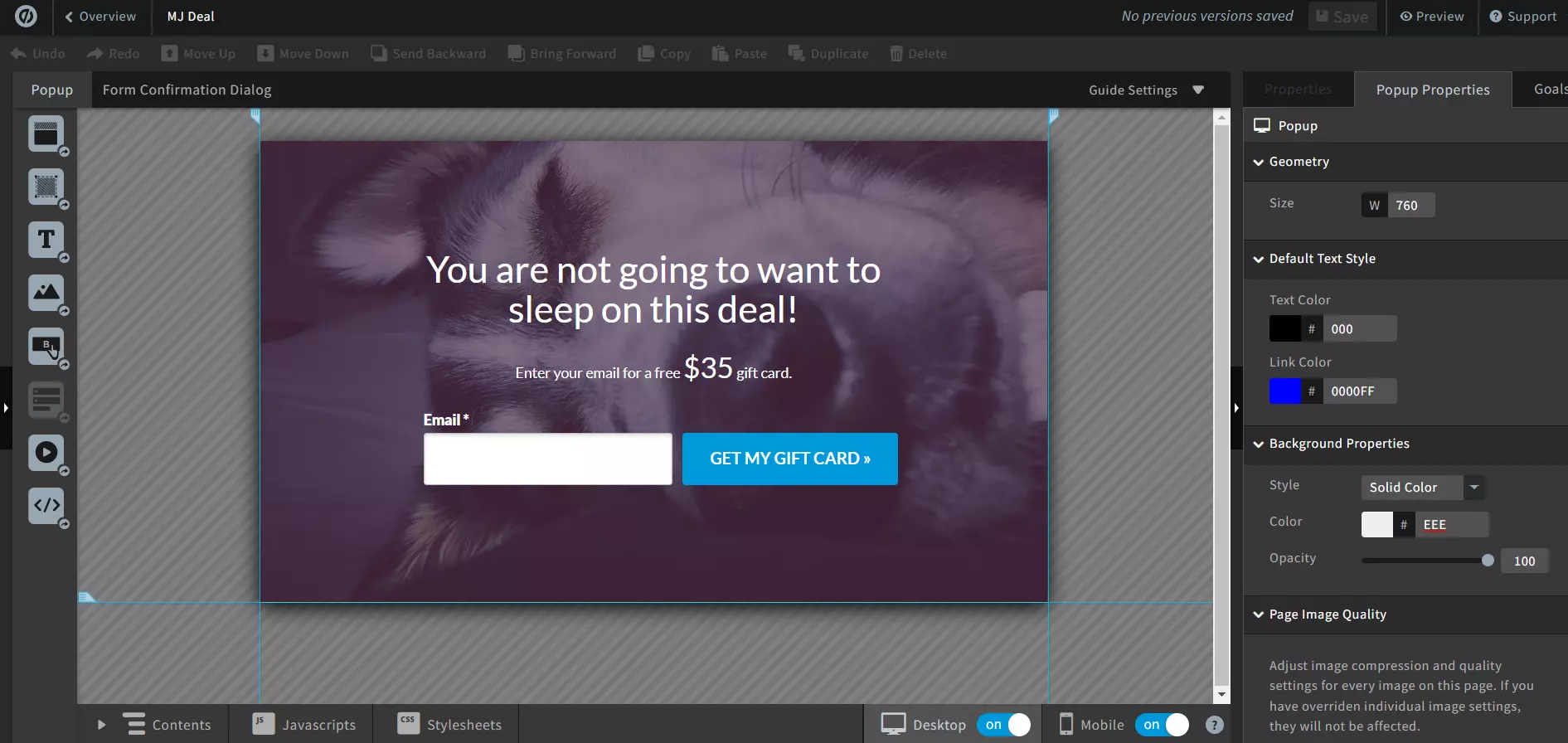This screenshot has height=743, width=1568.
Task: Click the background Color hex field
Action: point(1452,524)
